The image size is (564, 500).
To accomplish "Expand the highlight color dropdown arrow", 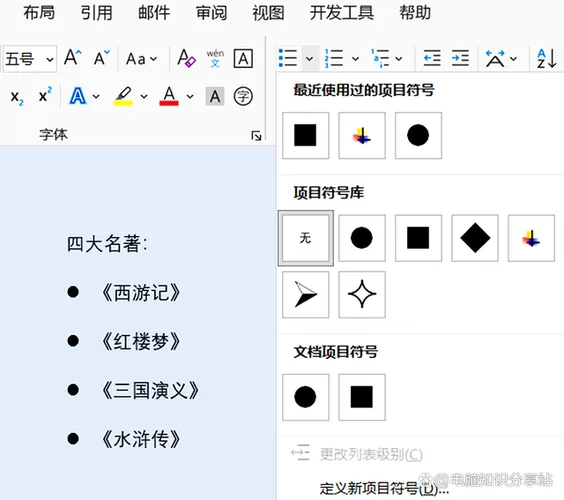I will click(x=144, y=96).
